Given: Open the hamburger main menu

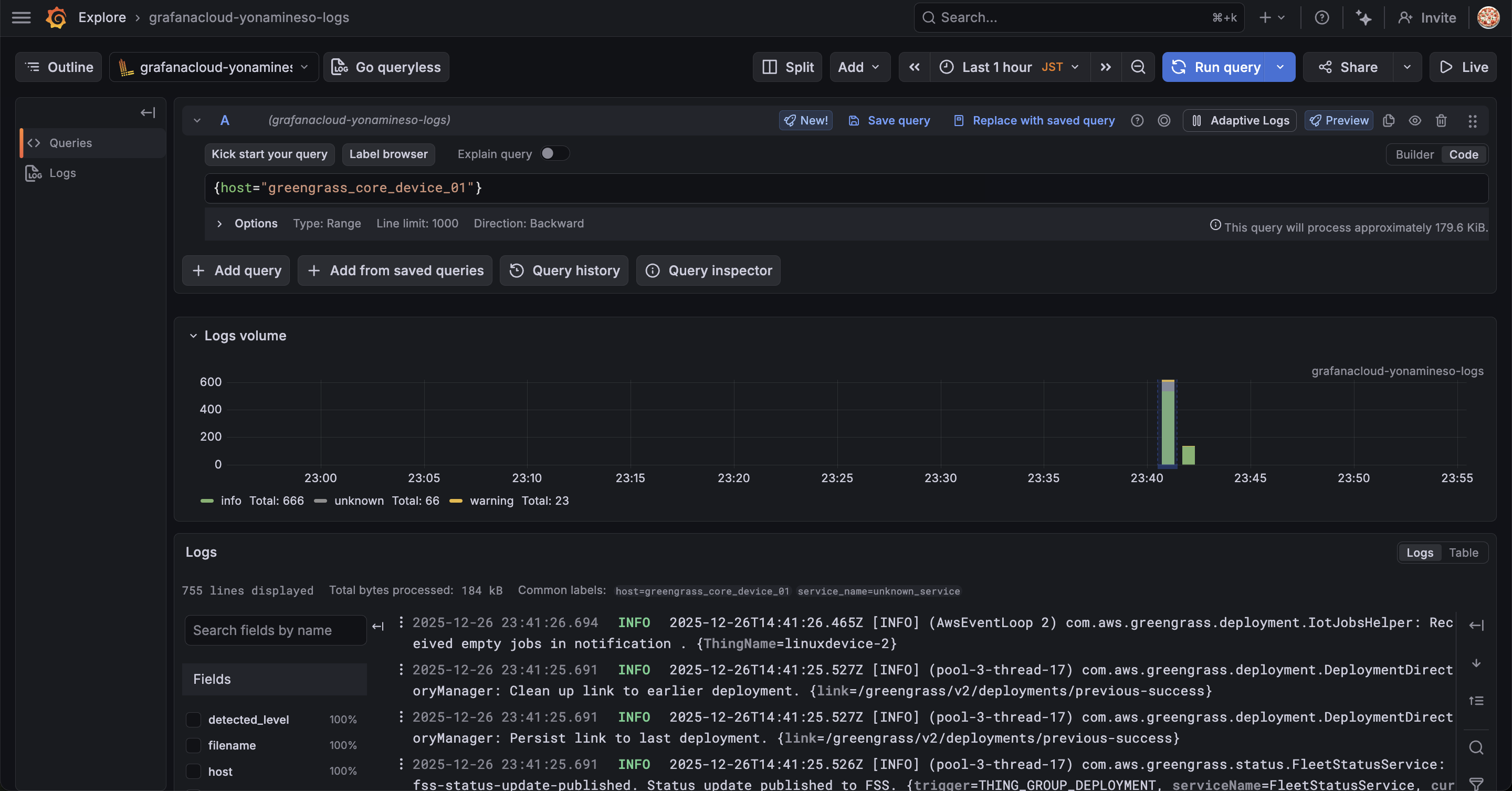Looking at the screenshot, I should 21,18.
